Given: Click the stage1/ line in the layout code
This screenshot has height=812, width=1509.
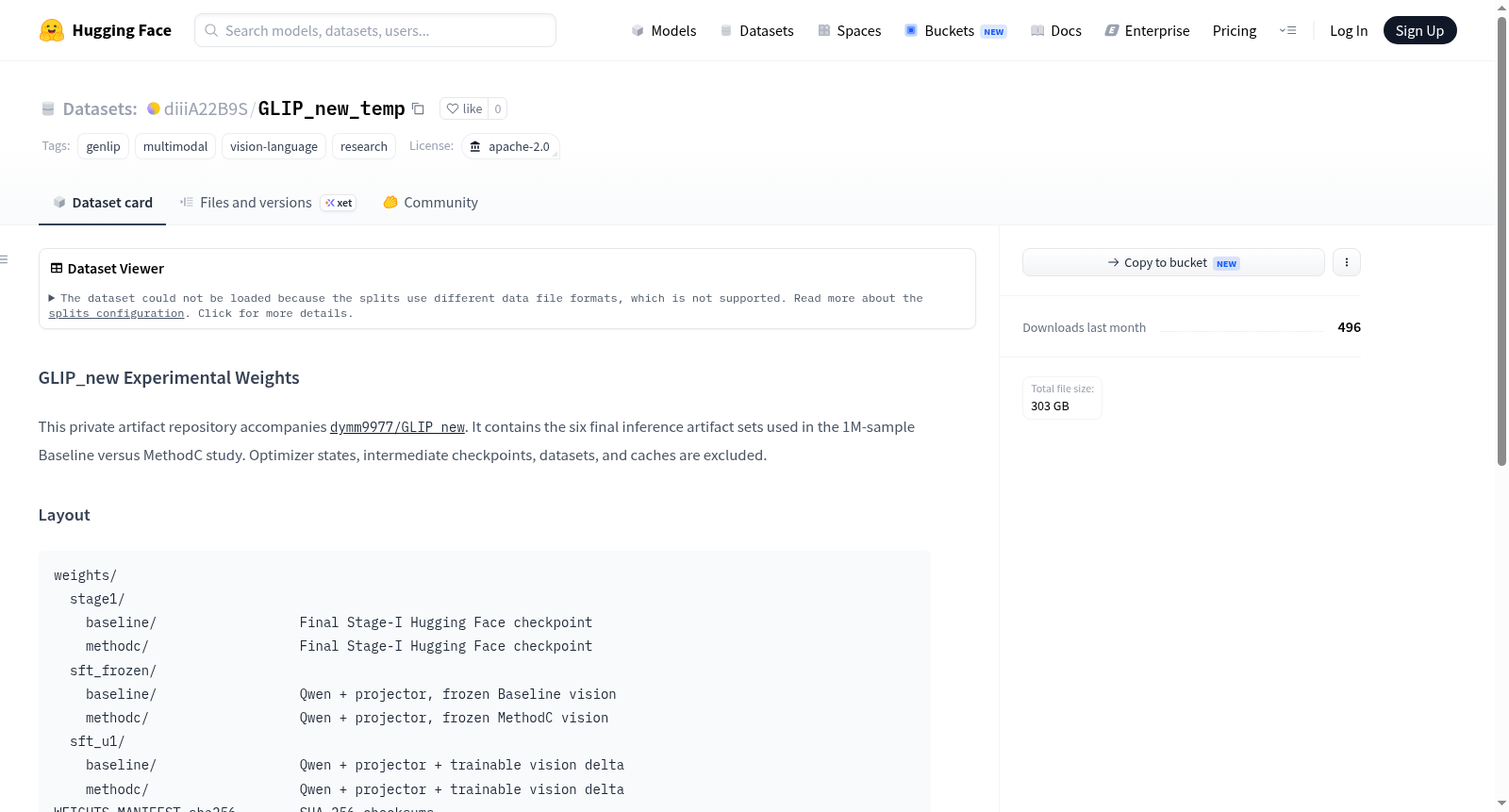Looking at the screenshot, I should (97, 599).
